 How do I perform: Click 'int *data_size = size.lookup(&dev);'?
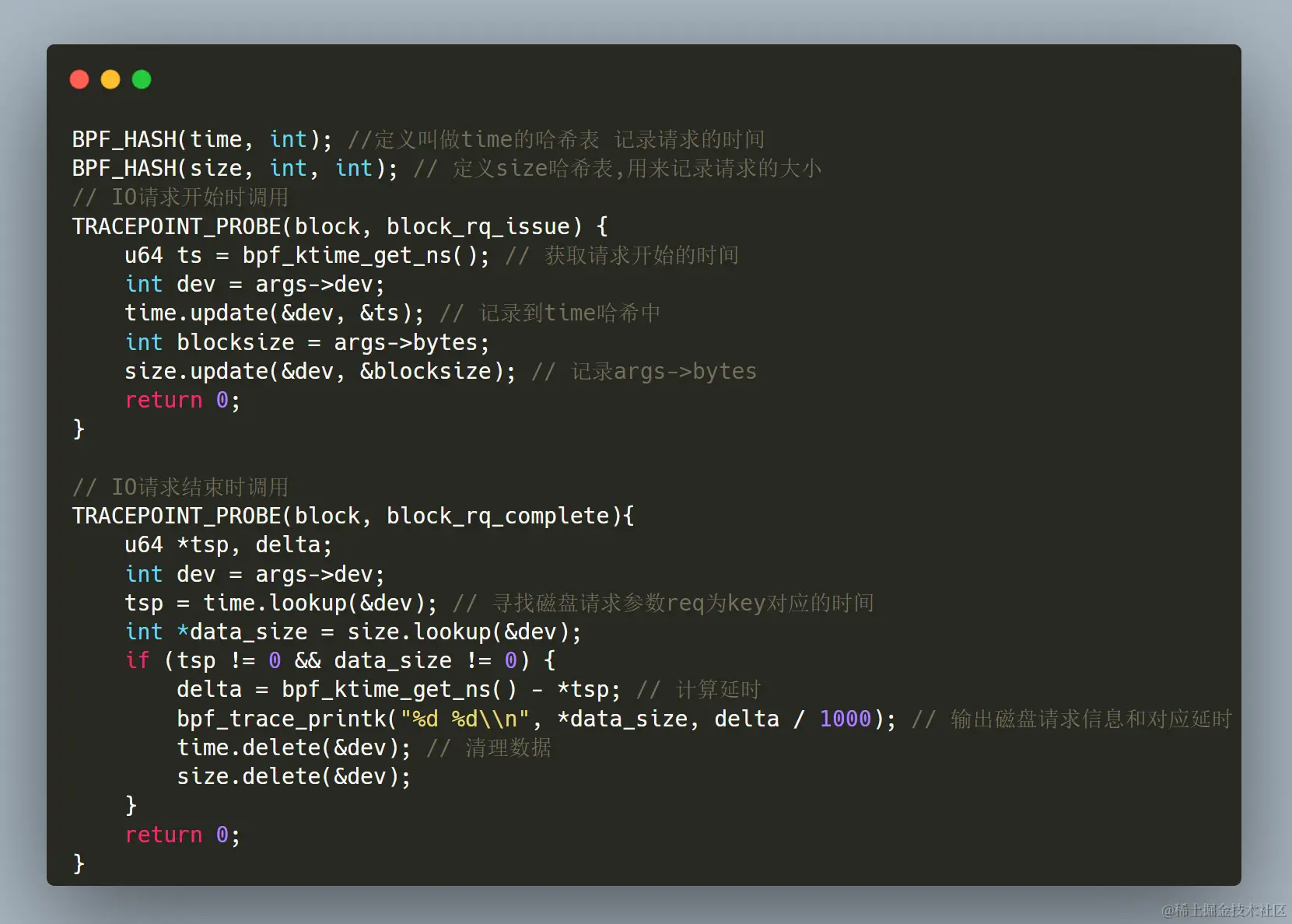[353, 632]
